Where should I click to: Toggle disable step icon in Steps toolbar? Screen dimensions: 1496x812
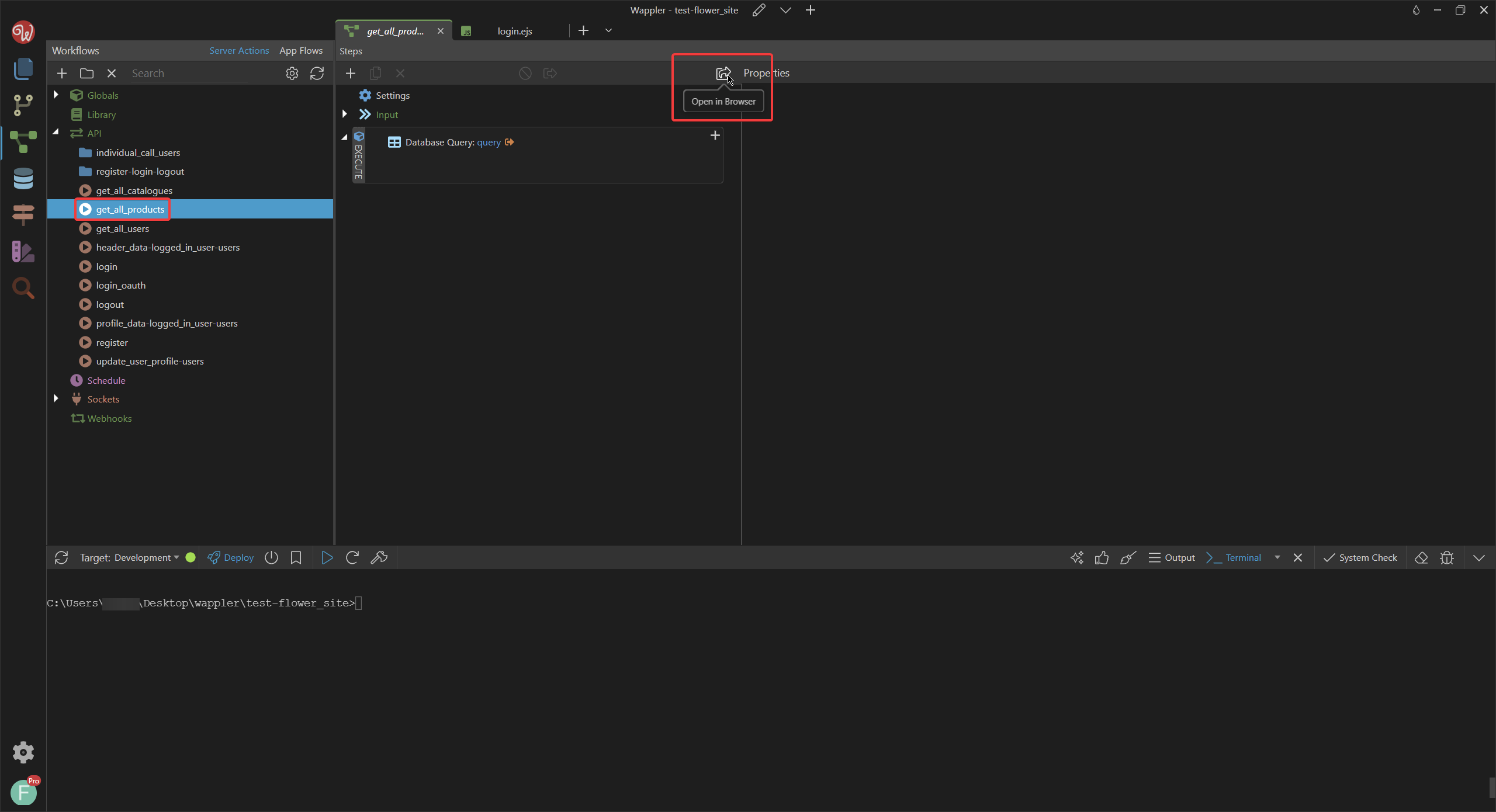tap(524, 73)
